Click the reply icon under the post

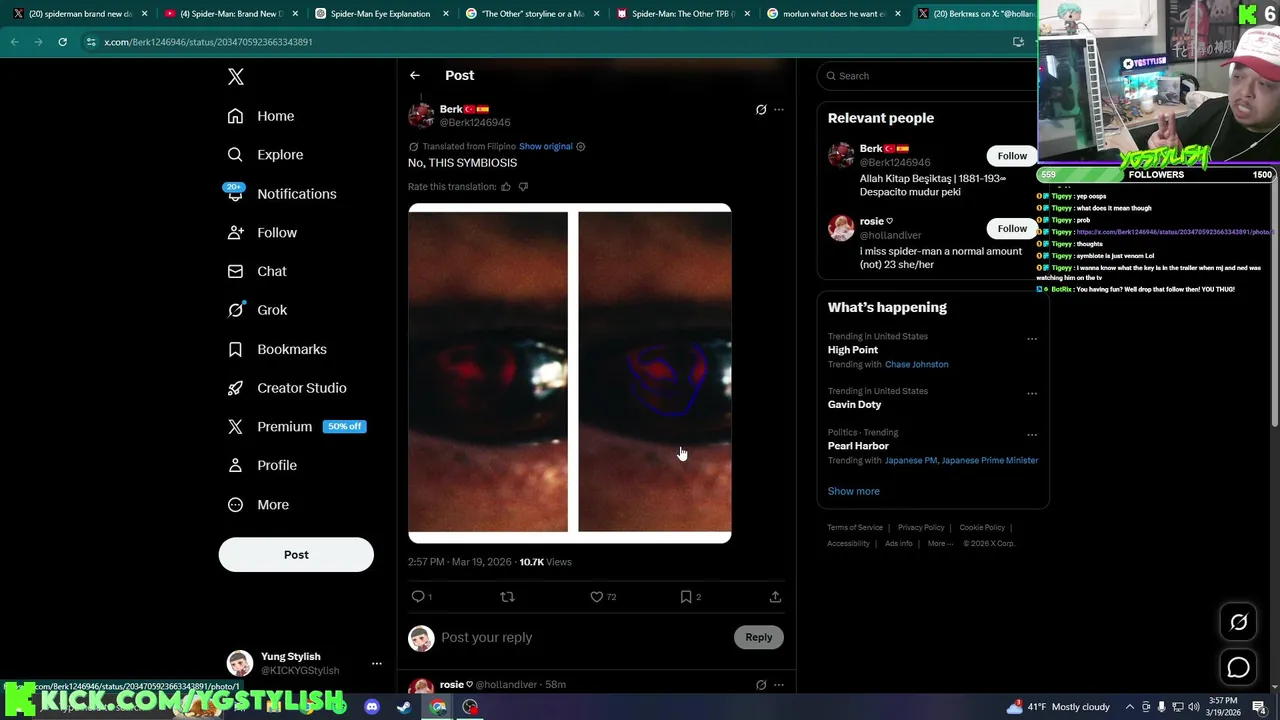tap(418, 597)
